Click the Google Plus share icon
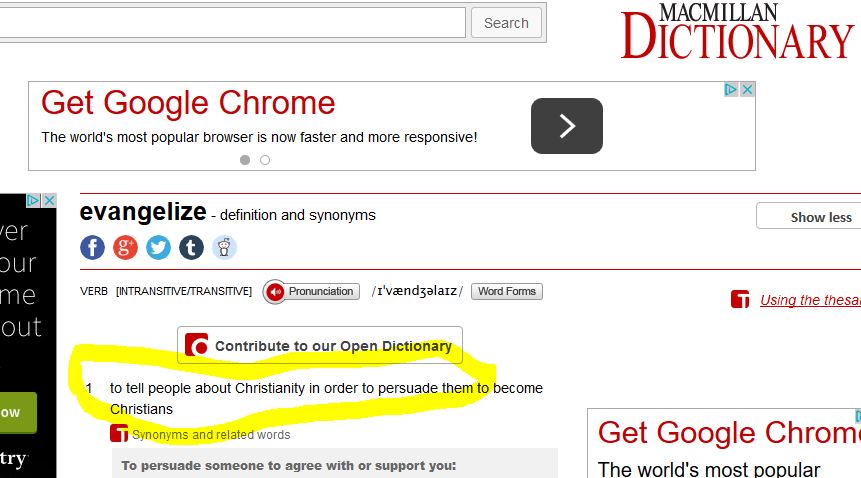 125,247
